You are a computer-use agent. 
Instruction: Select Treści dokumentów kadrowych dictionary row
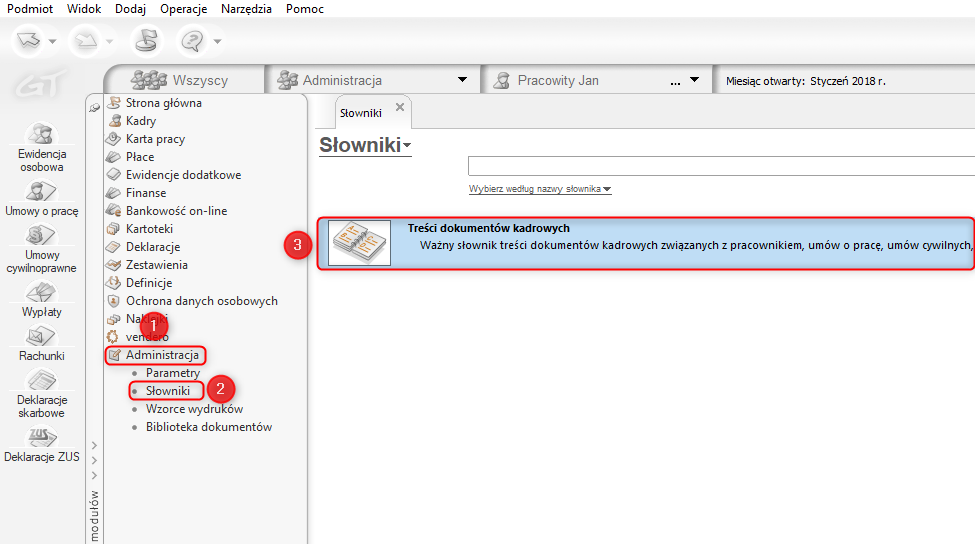(x=645, y=243)
